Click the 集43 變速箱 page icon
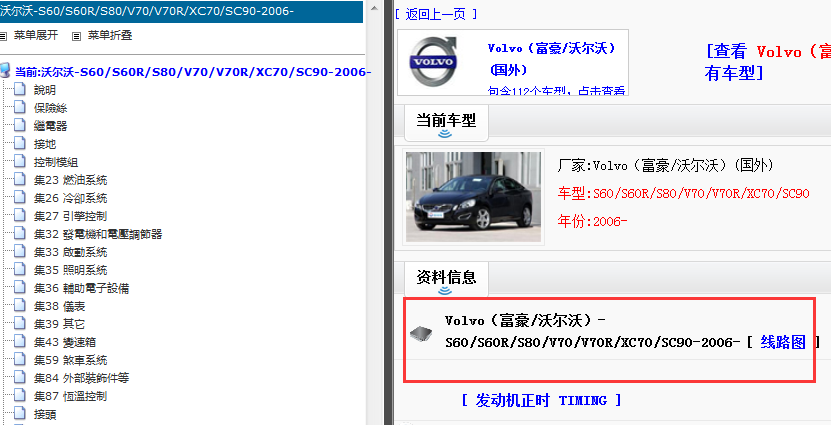Screen dimensions: 831x425 (x=20, y=341)
